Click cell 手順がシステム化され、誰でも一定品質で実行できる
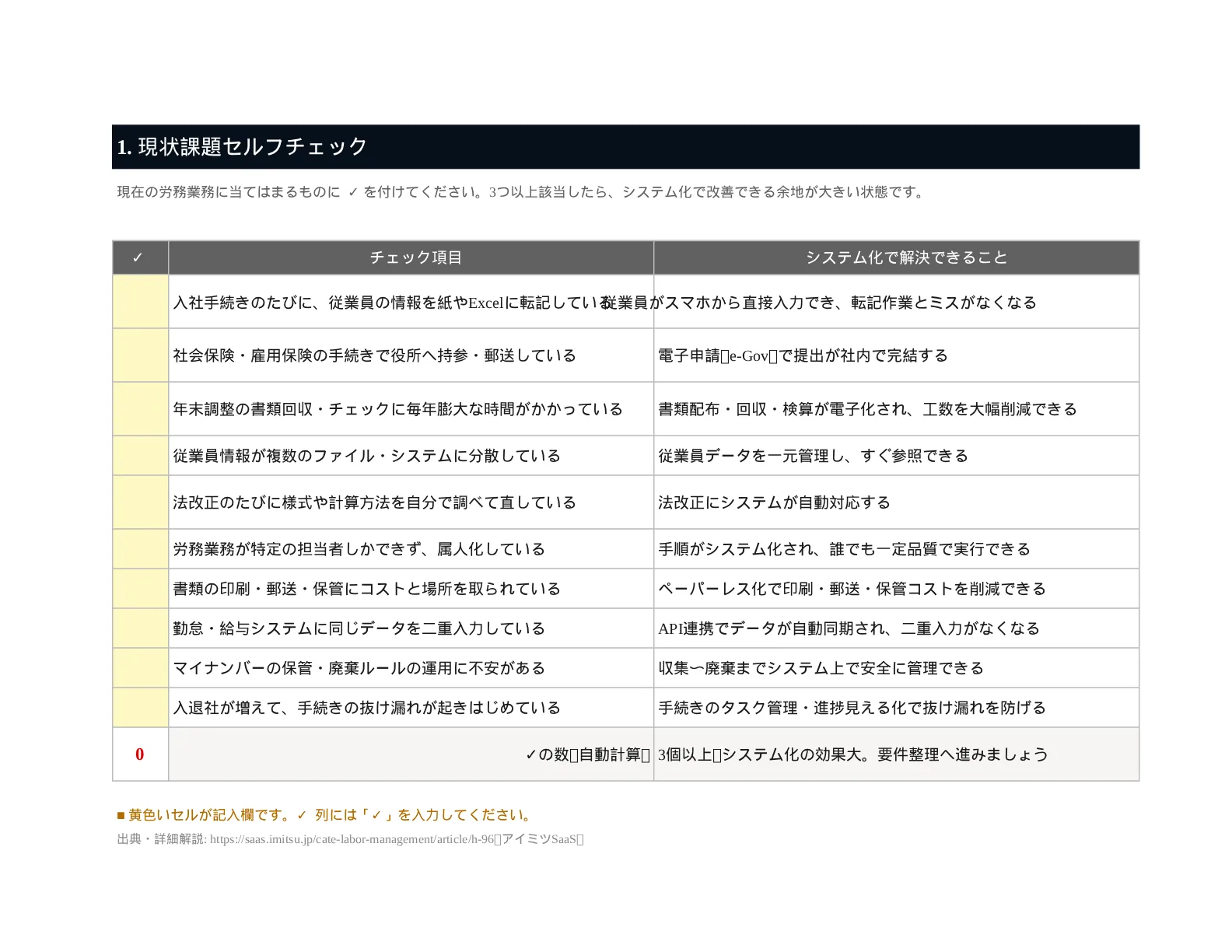 coord(897,549)
